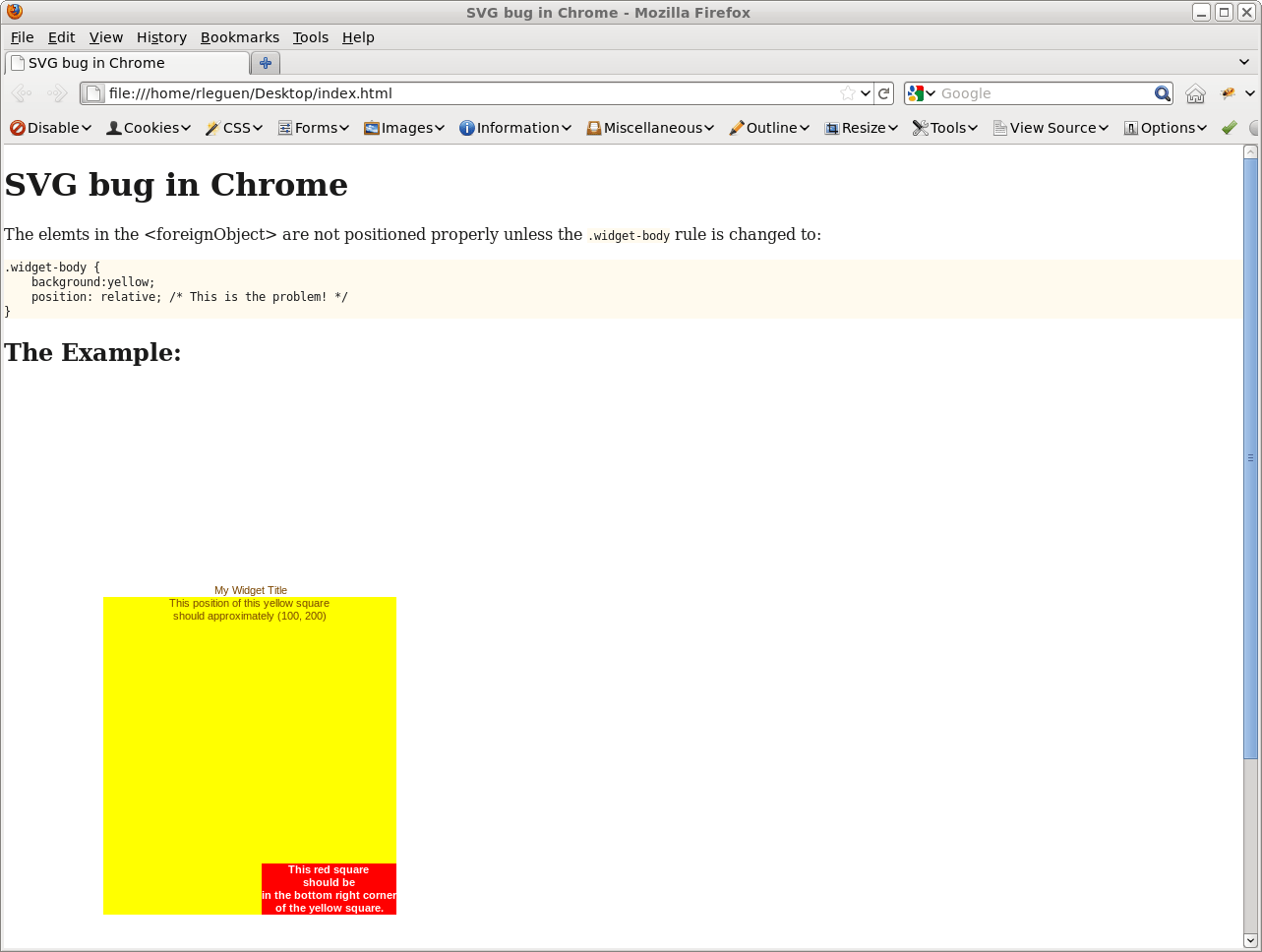This screenshot has height=952, width=1262.
Task: Click the position: relative code line
Action: coord(189,297)
